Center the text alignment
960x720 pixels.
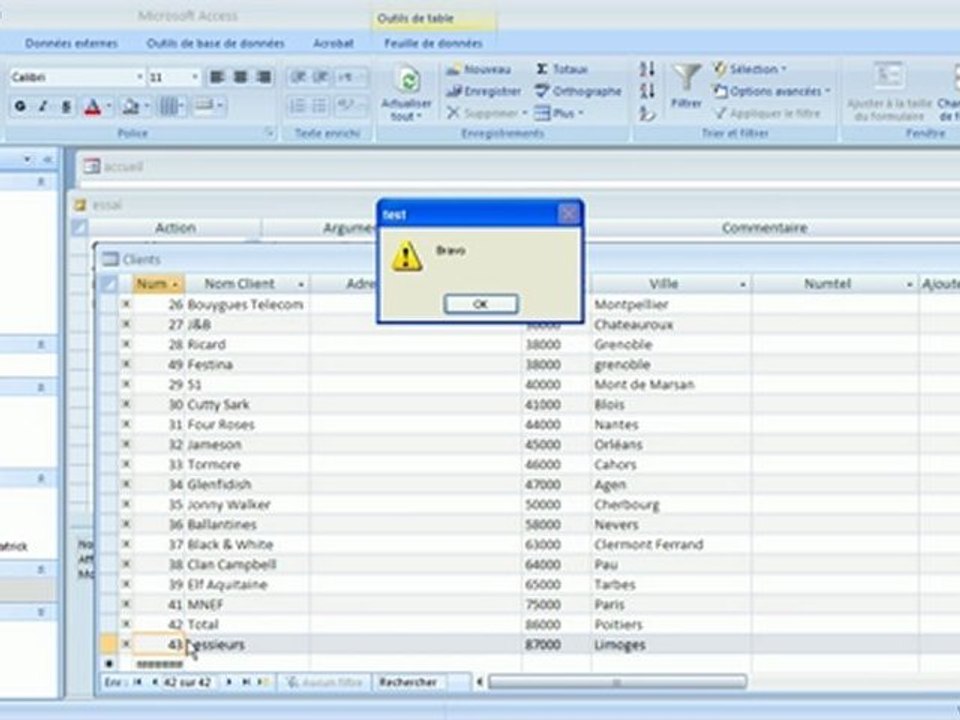tap(241, 77)
